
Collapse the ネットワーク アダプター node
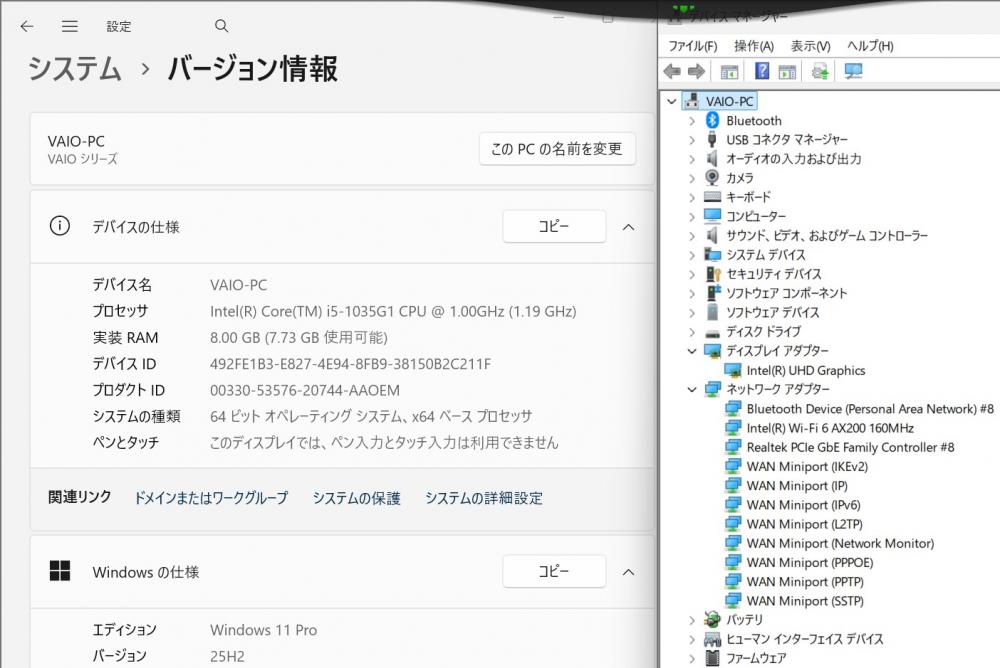(x=692, y=389)
